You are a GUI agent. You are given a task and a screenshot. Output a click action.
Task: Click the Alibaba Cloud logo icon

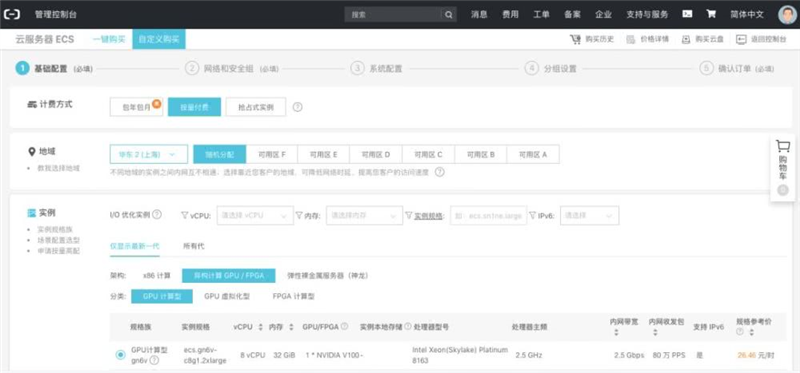(x=12, y=14)
